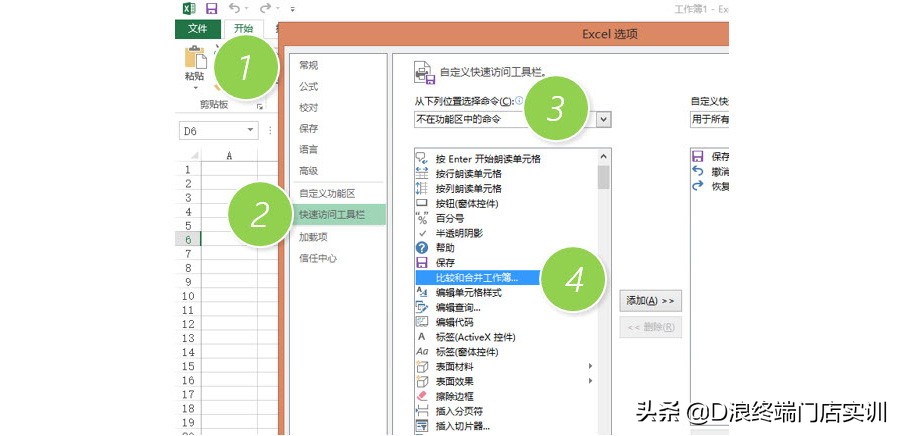Select row 6 header
Screen dimensions: 900x436
click(x=188, y=240)
